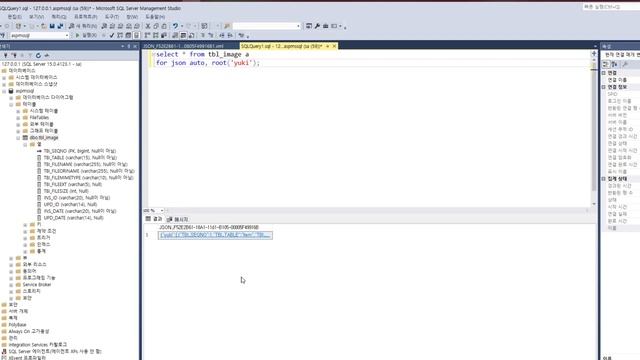Open Properties window via wrench icon
Image resolution: width=640 pixels, height=360 pixels.
point(317,26)
